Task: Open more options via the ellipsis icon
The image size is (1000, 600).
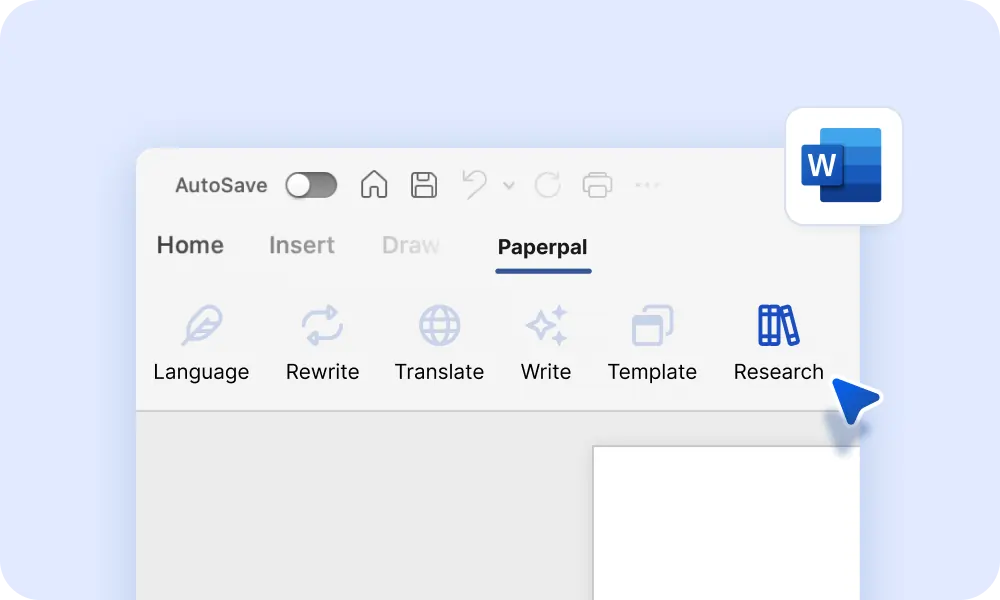Action: [647, 185]
